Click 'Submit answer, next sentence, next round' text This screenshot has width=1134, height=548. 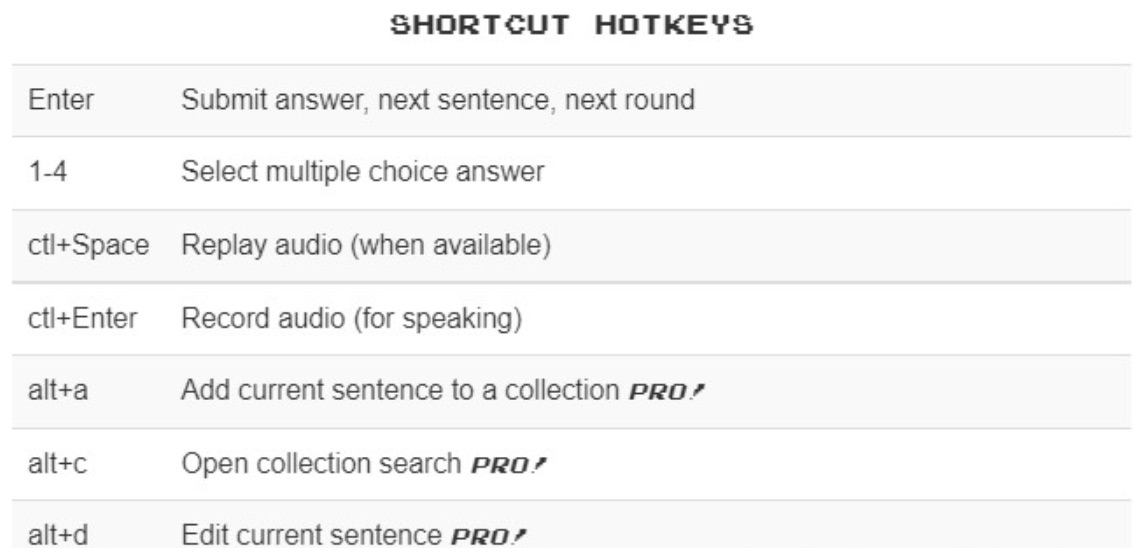click(438, 100)
